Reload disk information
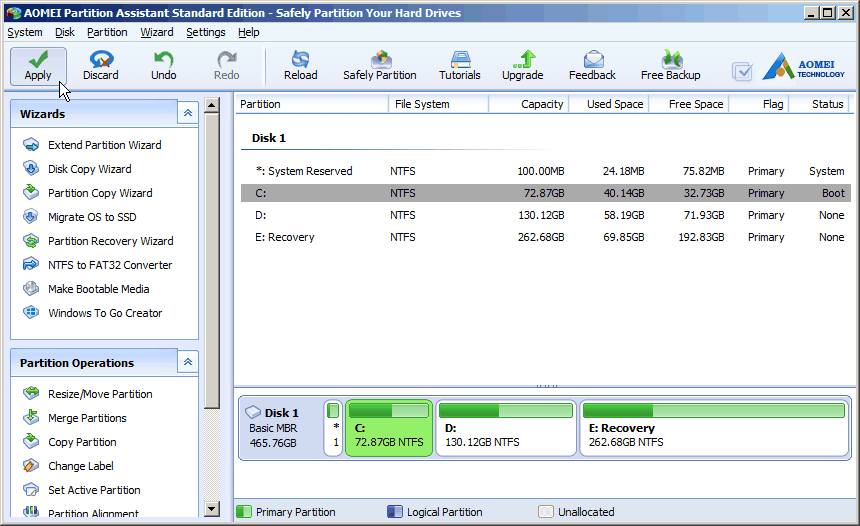The height and width of the screenshot is (526, 860). pyautogui.click(x=301, y=66)
